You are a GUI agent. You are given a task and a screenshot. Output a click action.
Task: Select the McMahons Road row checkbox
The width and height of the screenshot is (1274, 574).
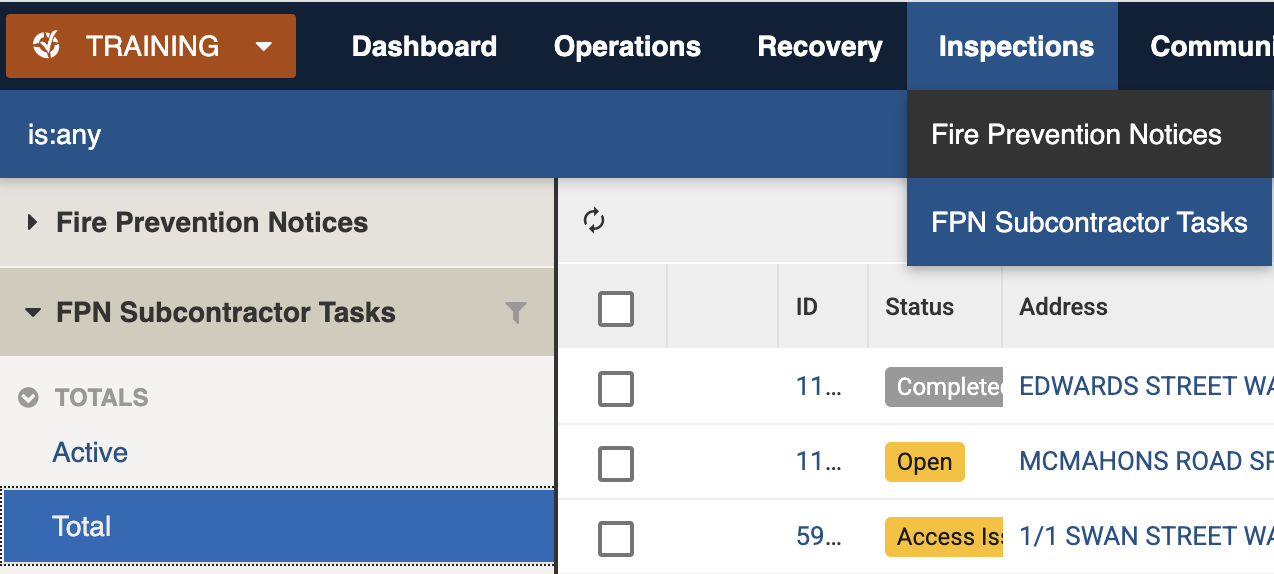click(x=616, y=463)
